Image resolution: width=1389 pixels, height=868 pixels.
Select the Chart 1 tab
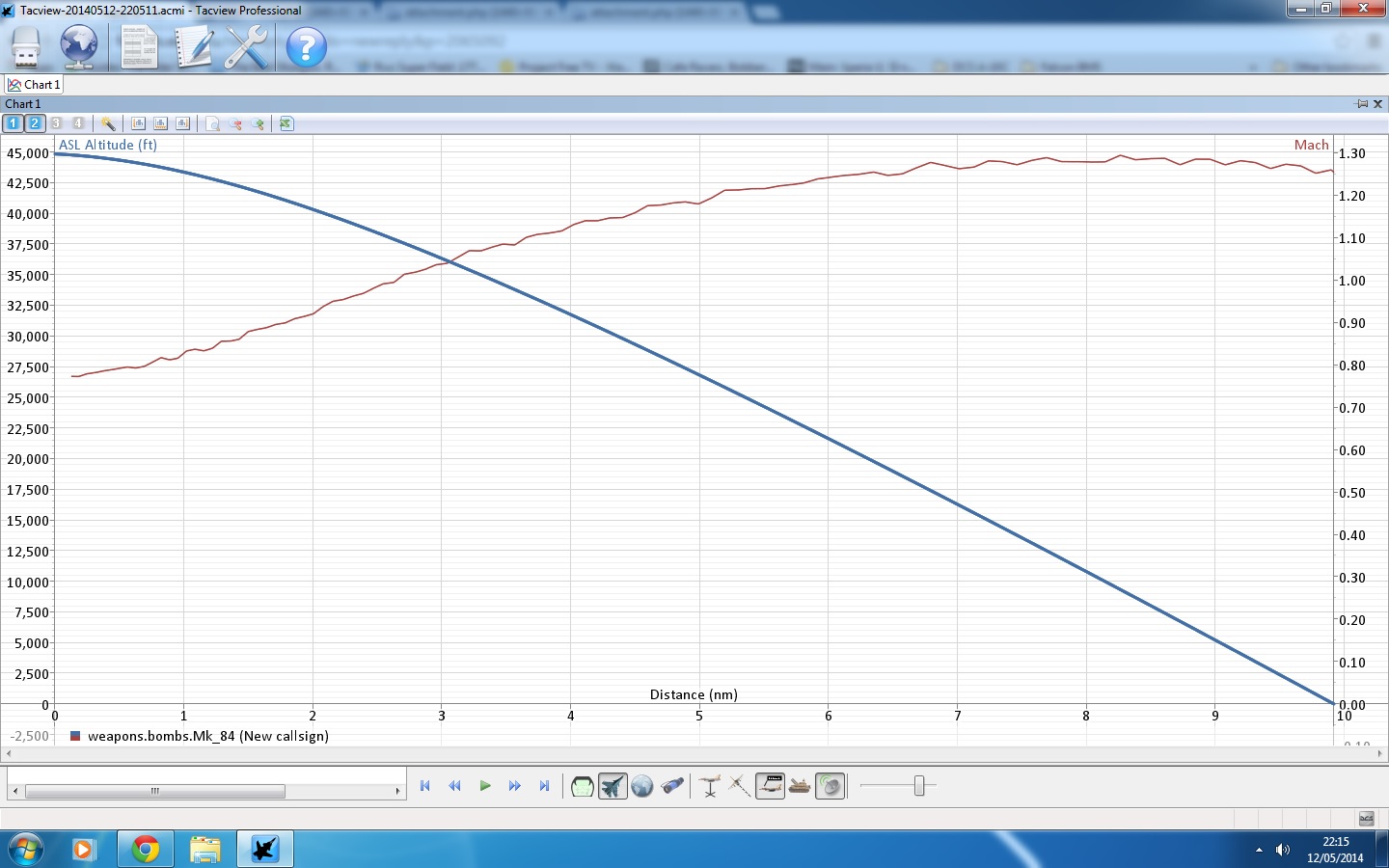click(35, 85)
